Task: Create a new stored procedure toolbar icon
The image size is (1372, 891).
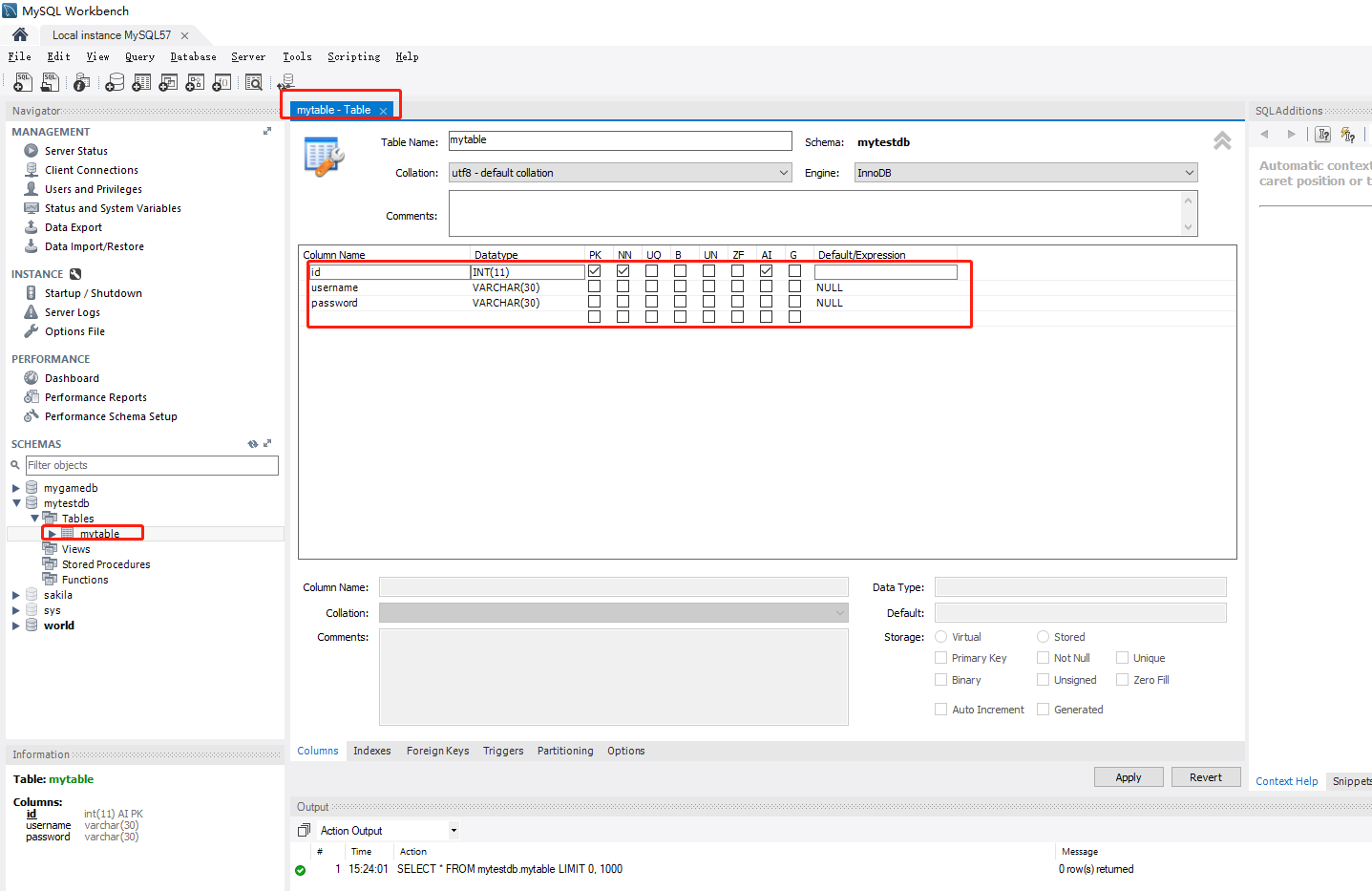Action: pos(195,83)
